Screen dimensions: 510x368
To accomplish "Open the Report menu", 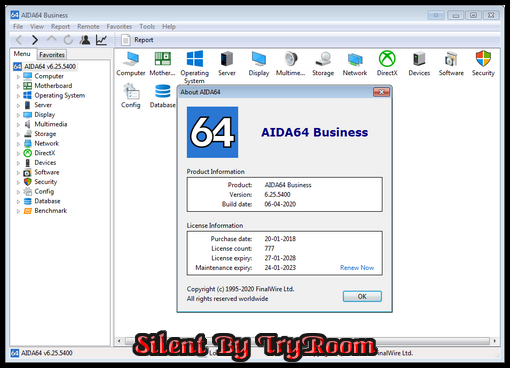I will coord(60,27).
